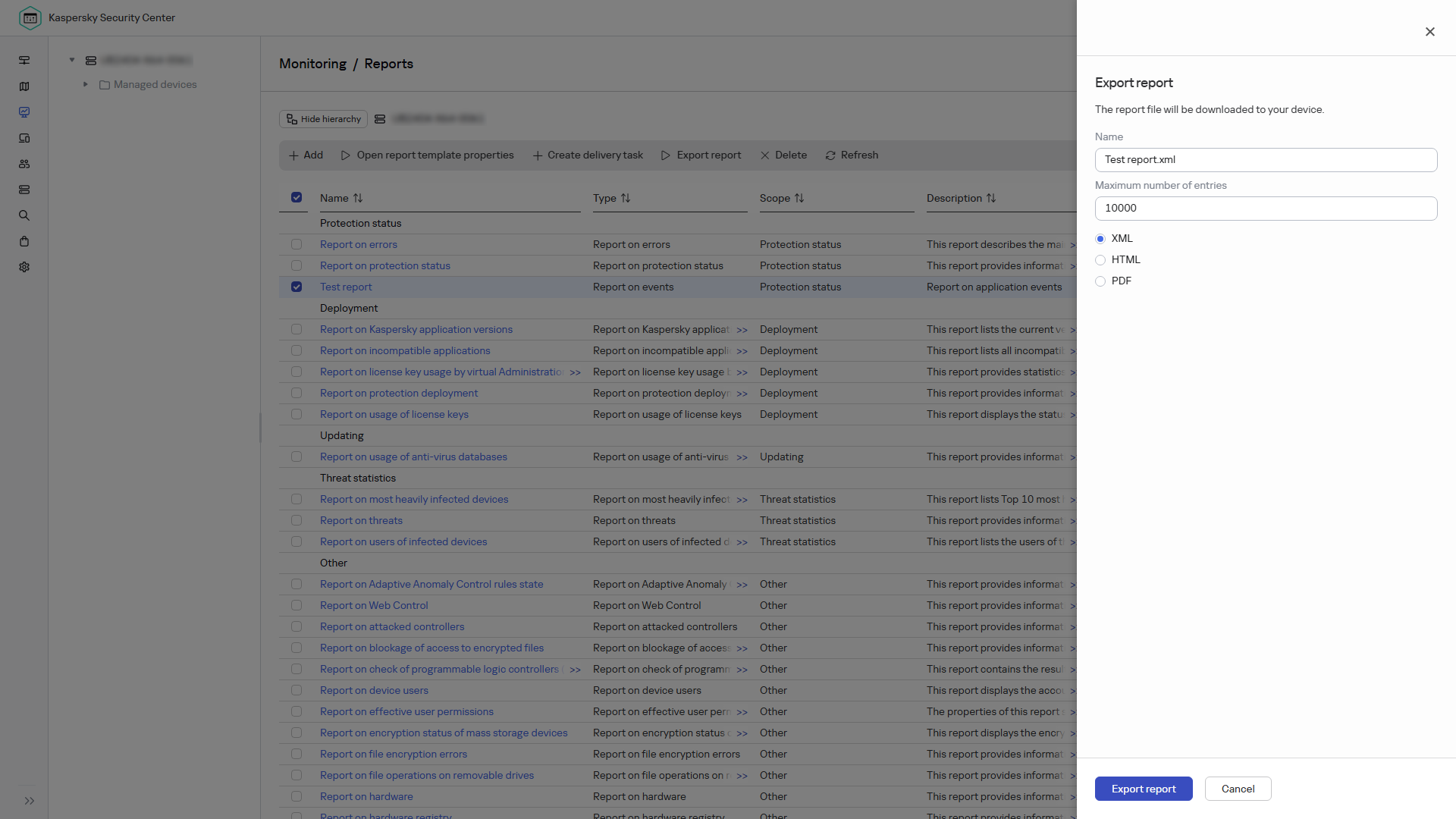
Task: Click Create delivery task in toolbar
Action: click(x=588, y=155)
